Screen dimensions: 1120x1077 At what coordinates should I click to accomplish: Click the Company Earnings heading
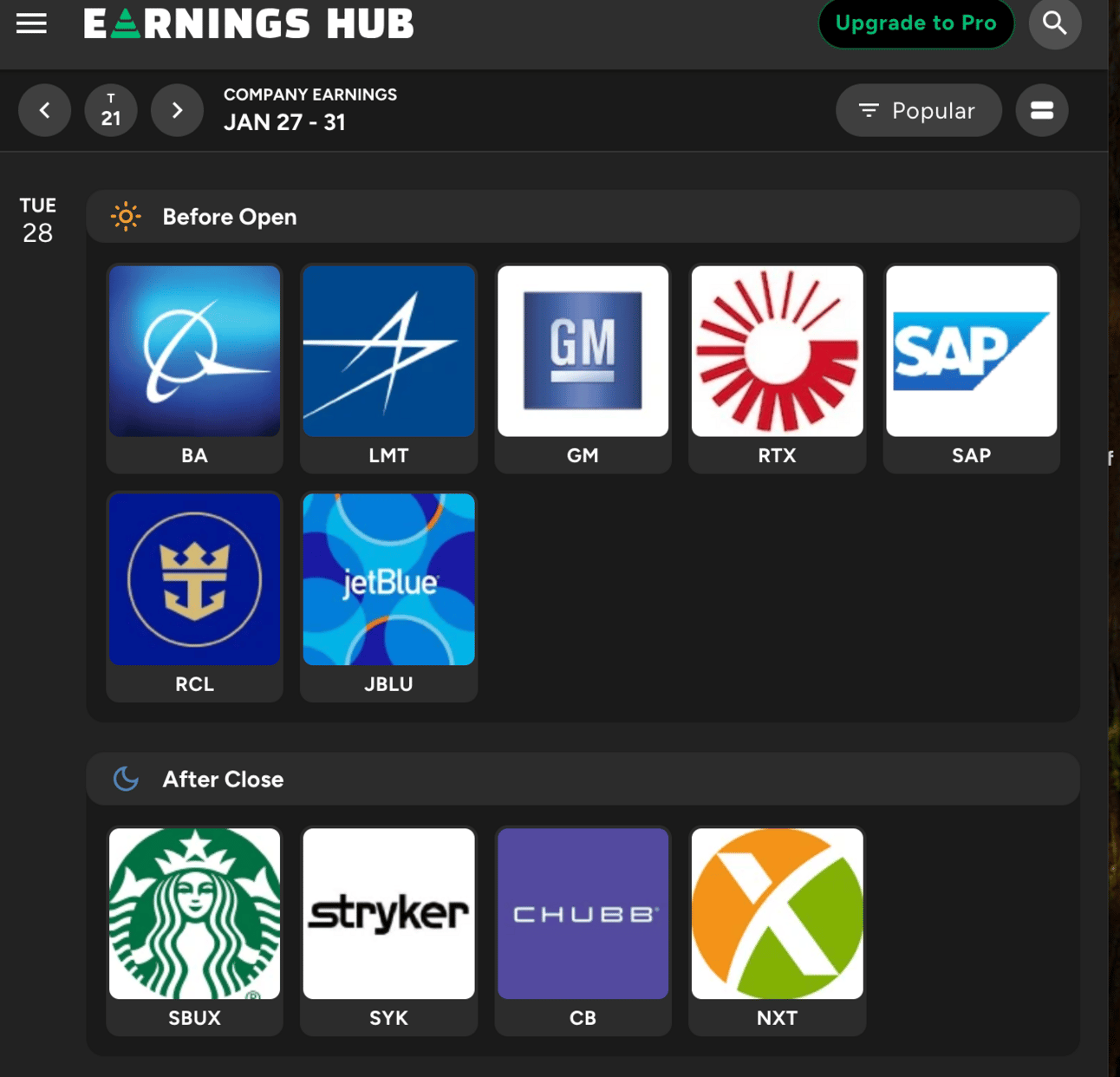[310, 95]
